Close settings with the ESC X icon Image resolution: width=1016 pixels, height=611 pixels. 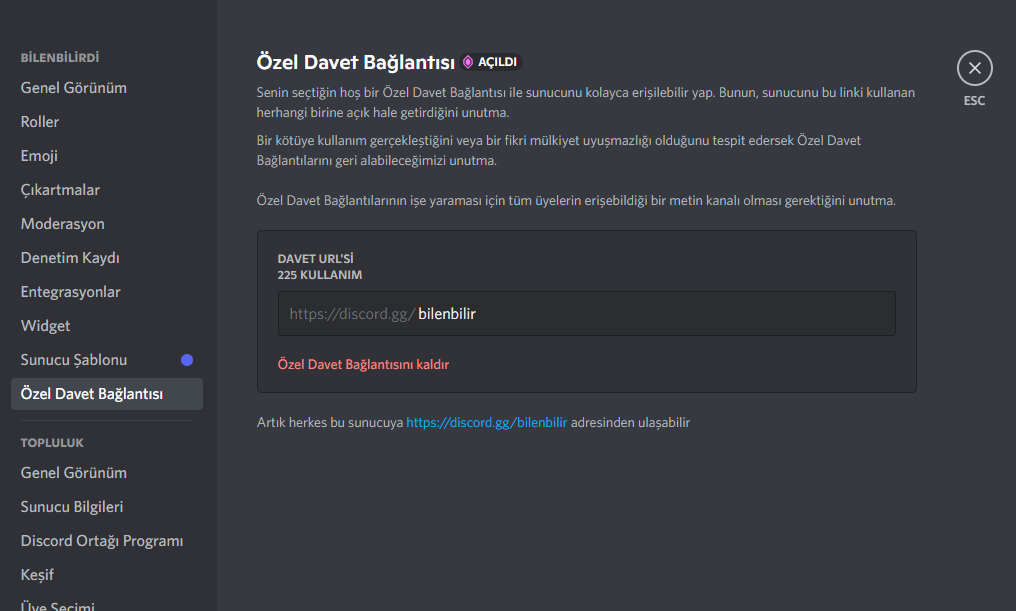tap(975, 68)
